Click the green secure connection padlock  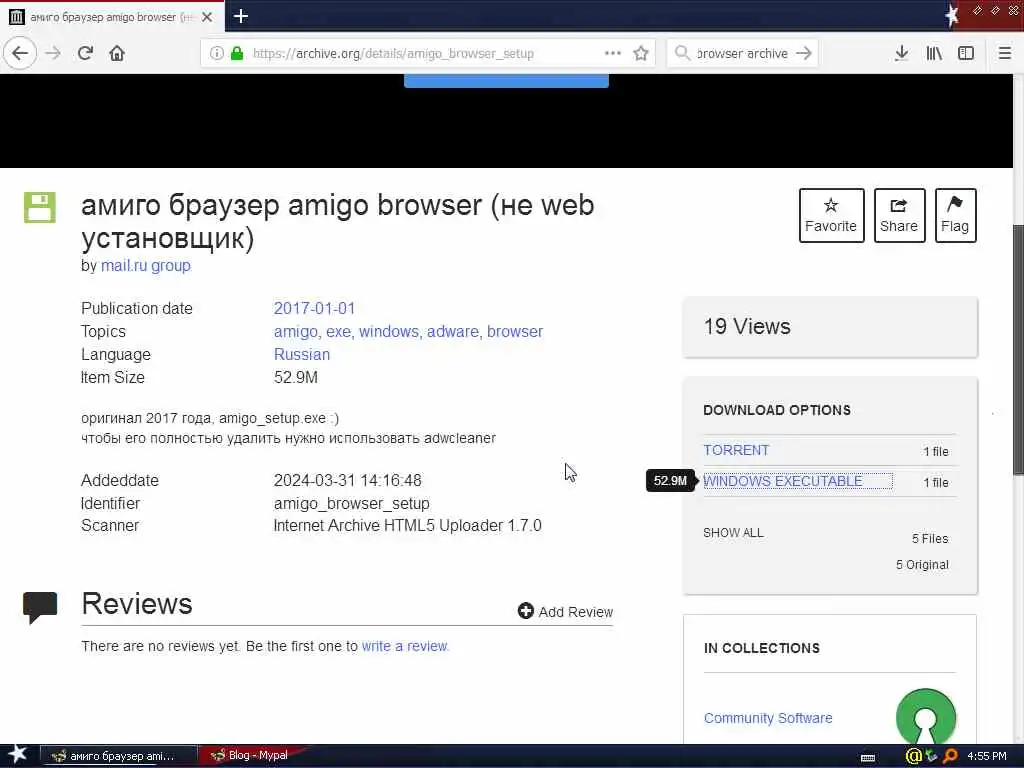pos(236,53)
